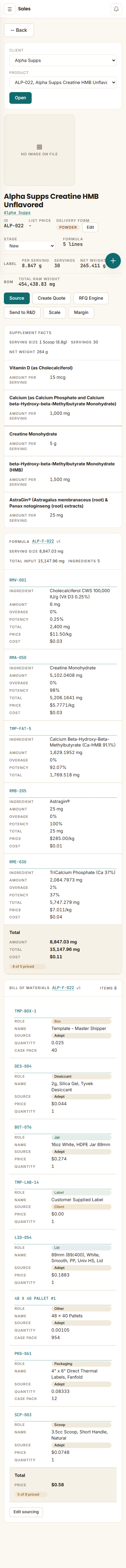This screenshot has width=126, height=1568.
Task: Click the Edit sourcing button
Action: (x=26, y=1541)
